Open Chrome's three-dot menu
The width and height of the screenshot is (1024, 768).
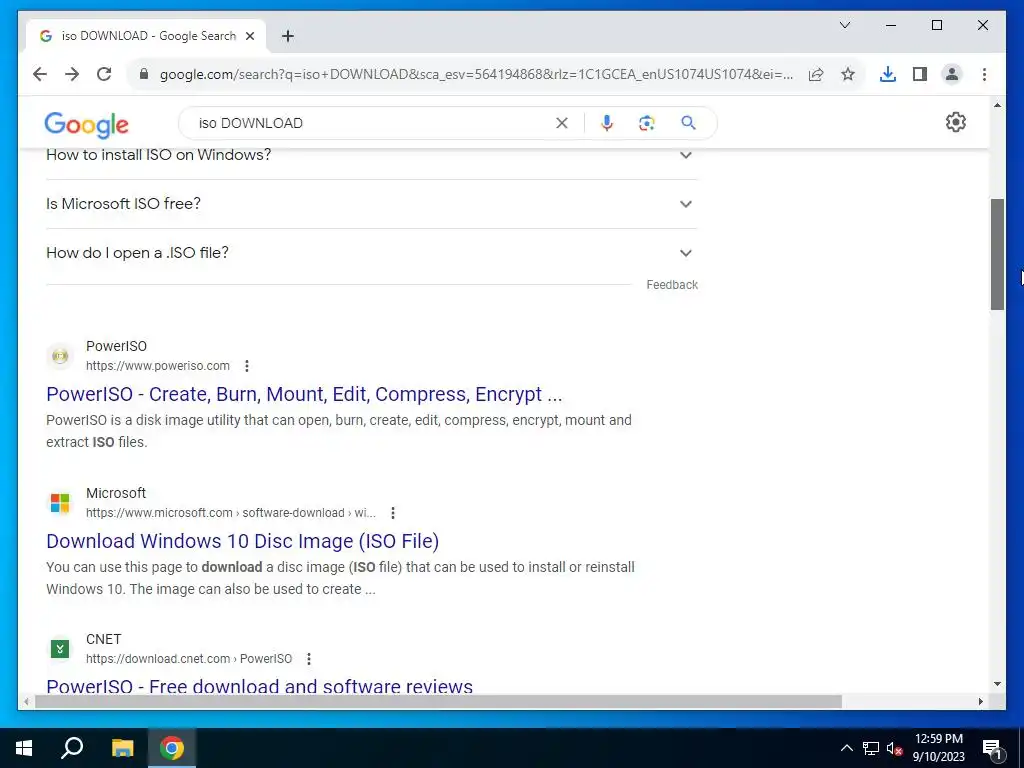984,74
